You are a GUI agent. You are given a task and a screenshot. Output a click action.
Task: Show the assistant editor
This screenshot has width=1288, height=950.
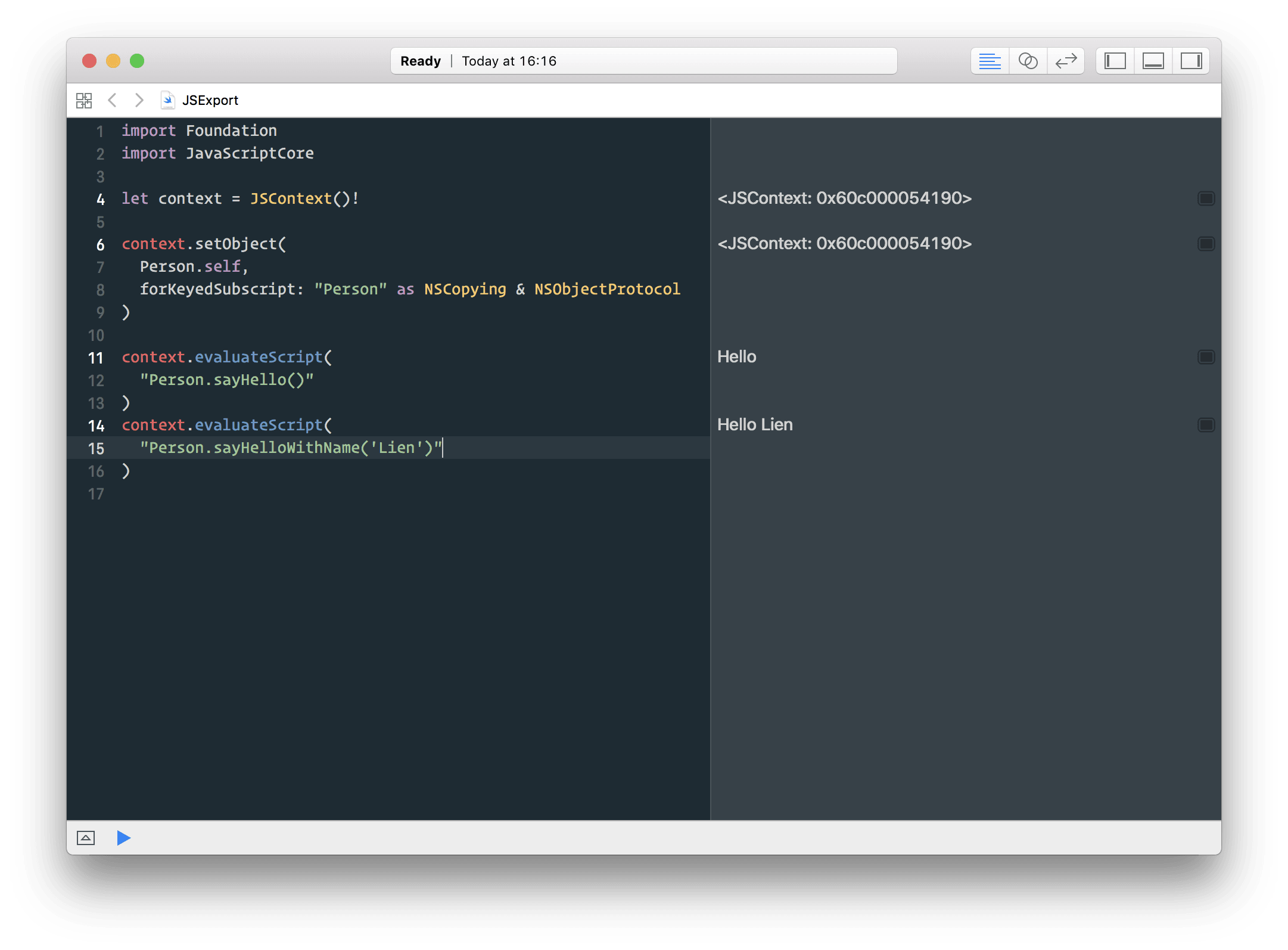tap(1028, 61)
